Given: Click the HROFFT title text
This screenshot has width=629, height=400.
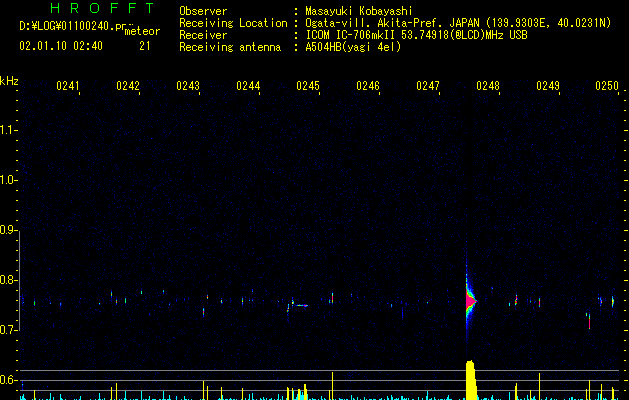Looking at the screenshot, I should pos(102,8).
